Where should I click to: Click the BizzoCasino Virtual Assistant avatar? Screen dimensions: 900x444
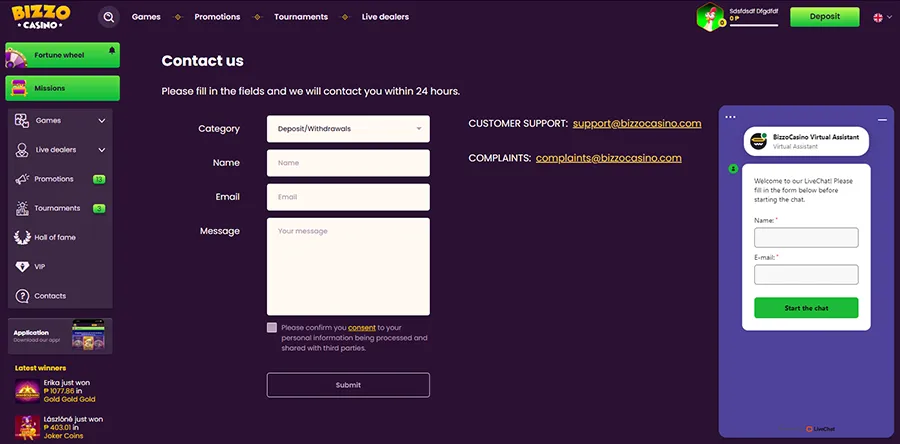tap(758, 141)
